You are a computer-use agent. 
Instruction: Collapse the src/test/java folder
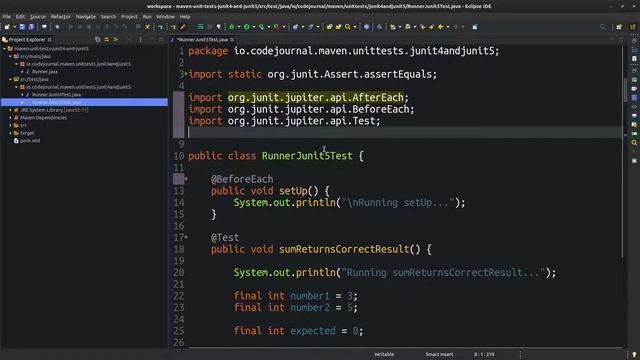tap(10, 79)
